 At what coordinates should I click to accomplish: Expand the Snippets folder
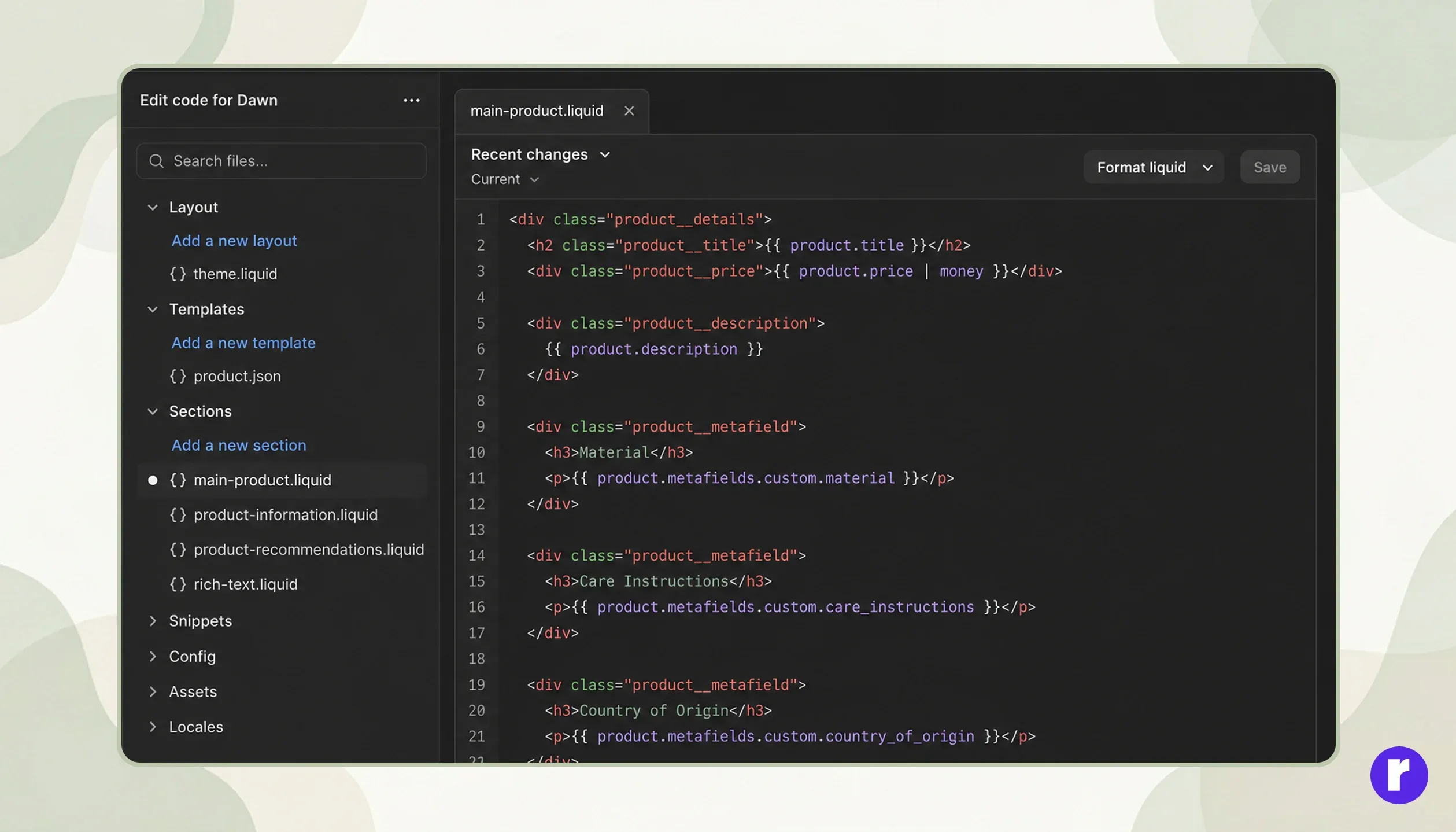click(x=153, y=621)
